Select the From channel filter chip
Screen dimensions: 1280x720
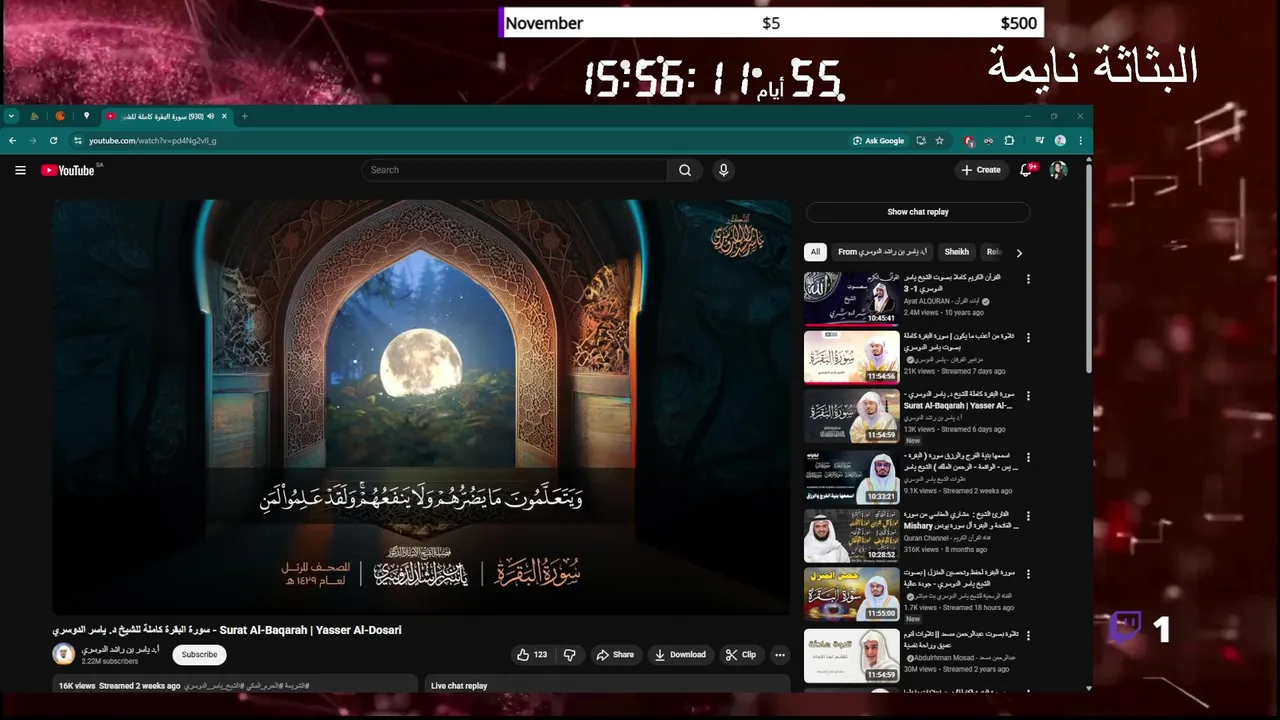883,252
